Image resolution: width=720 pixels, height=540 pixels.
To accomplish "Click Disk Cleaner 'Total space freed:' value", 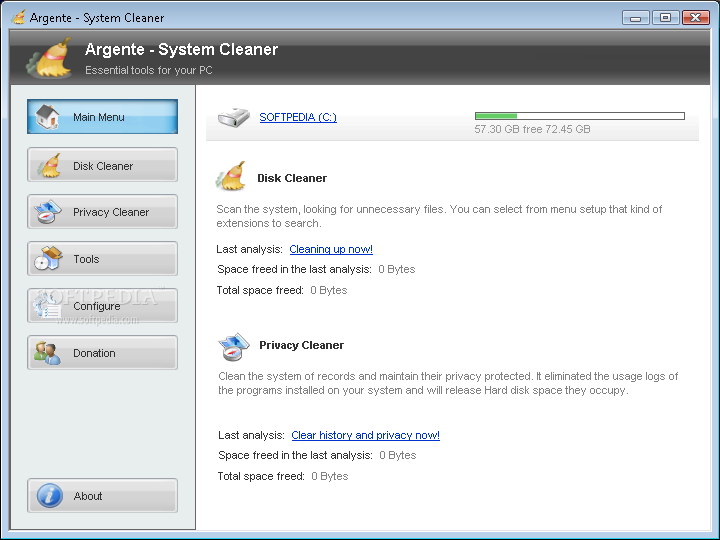I will pyautogui.click(x=329, y=290).
